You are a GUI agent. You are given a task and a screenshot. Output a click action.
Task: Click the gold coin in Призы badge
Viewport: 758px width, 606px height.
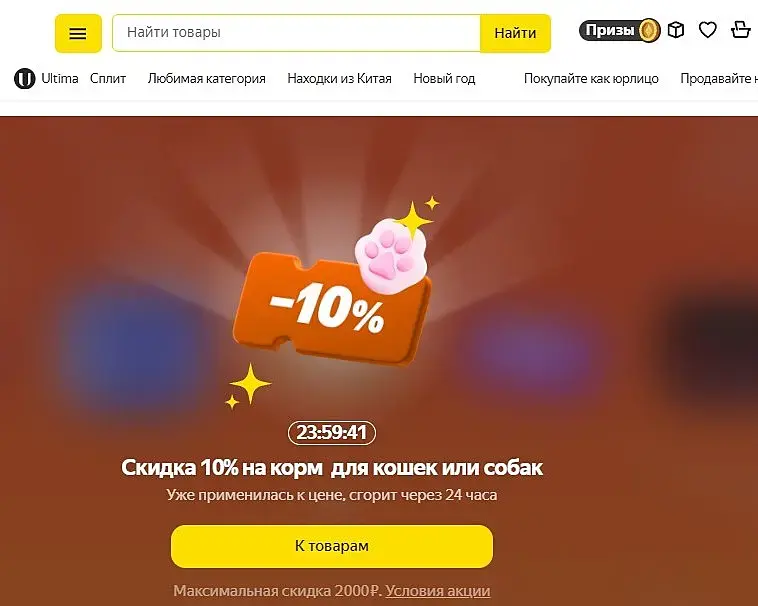pyautogui.click(x=650, y=30)
